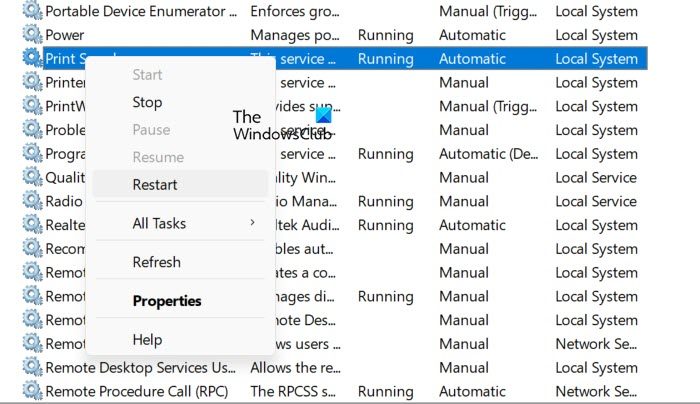Click the Quality Windows service gear icon
Image resolution: width=700 pixels, height=404 pixels.
pos(32,178)
